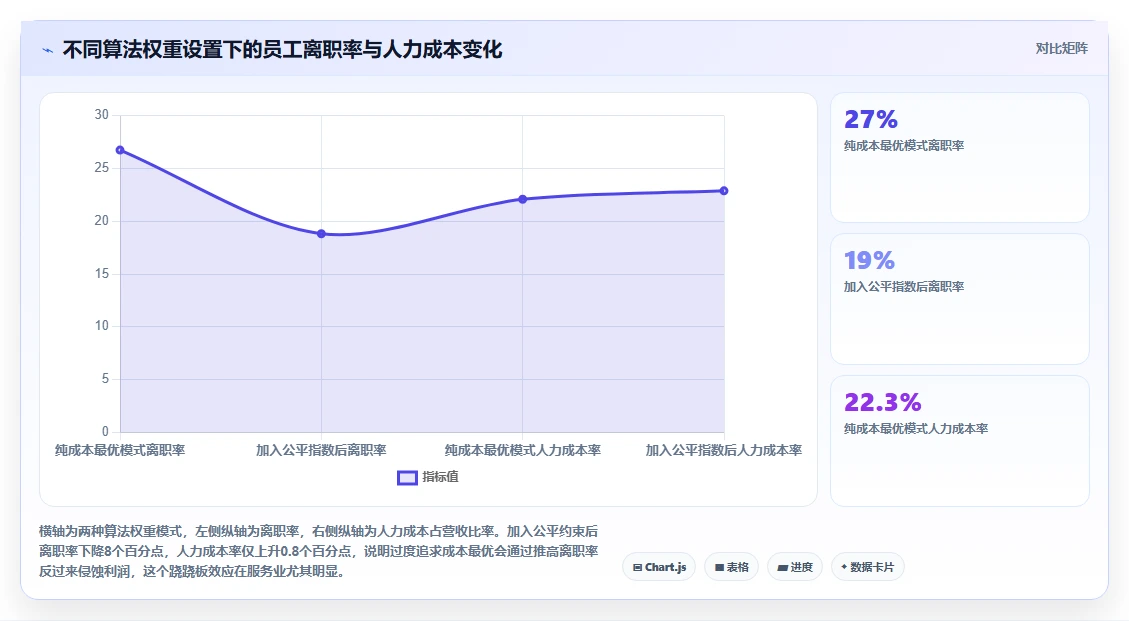
Task: Click the x-axis label 纯成本最优模式人力成本率
Action: (523, 450)
